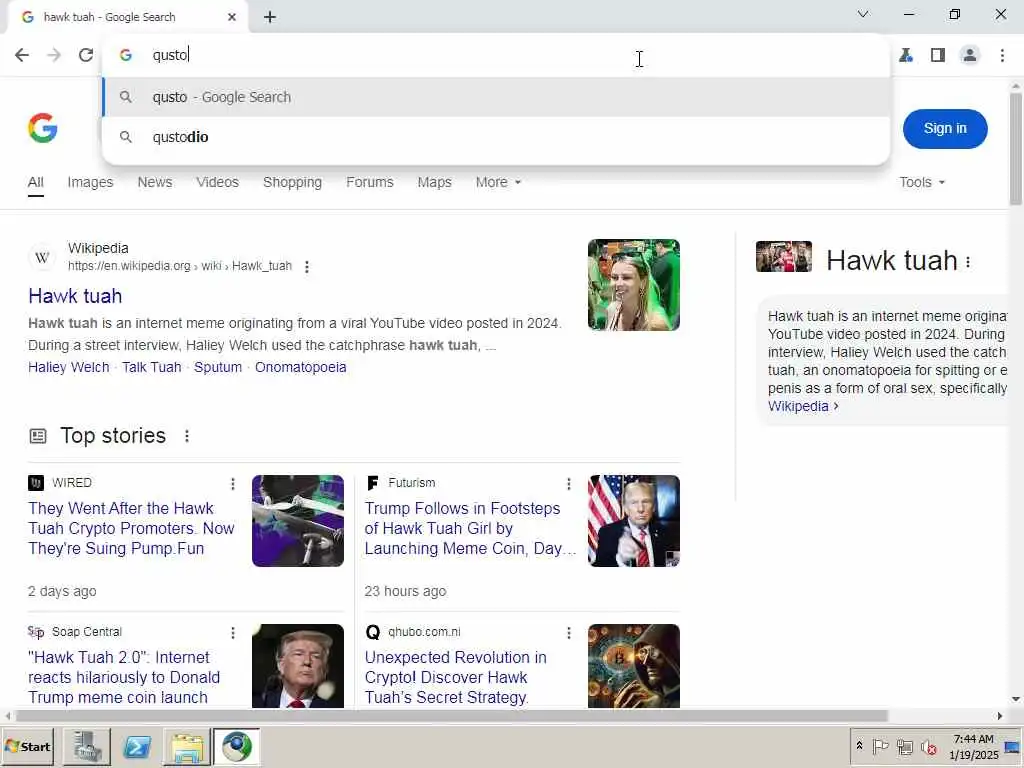The image size is (1024, 768).
Task: Open Top stories options menu
Action: pos(187,436)
